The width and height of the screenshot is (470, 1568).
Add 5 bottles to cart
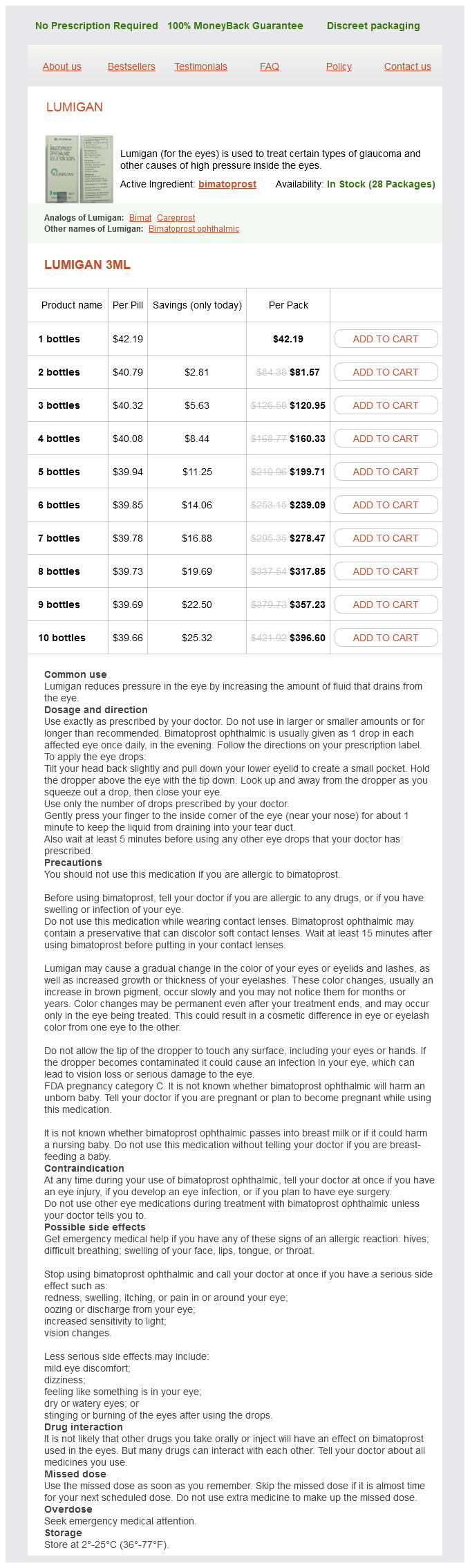point(386,472)
